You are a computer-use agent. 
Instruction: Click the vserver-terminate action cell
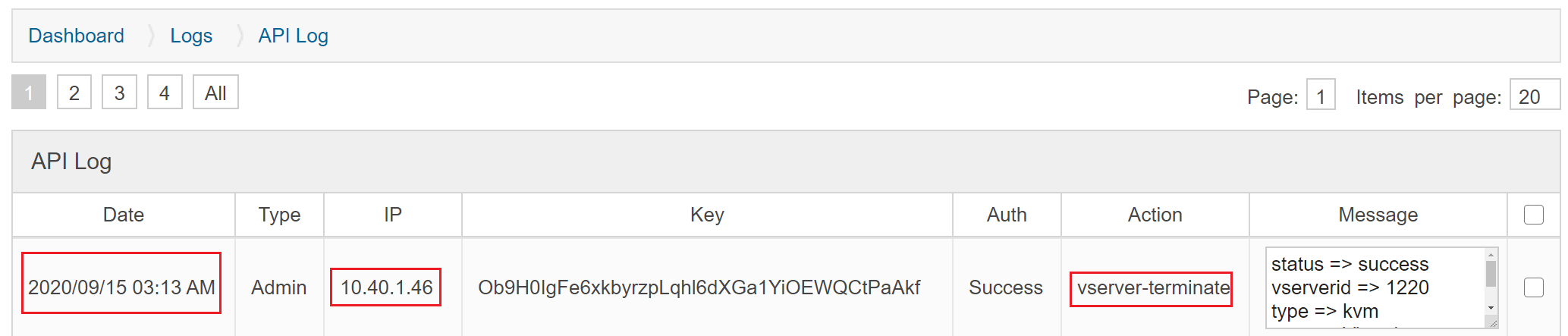pyautogui.click(x=1152, y=288)
